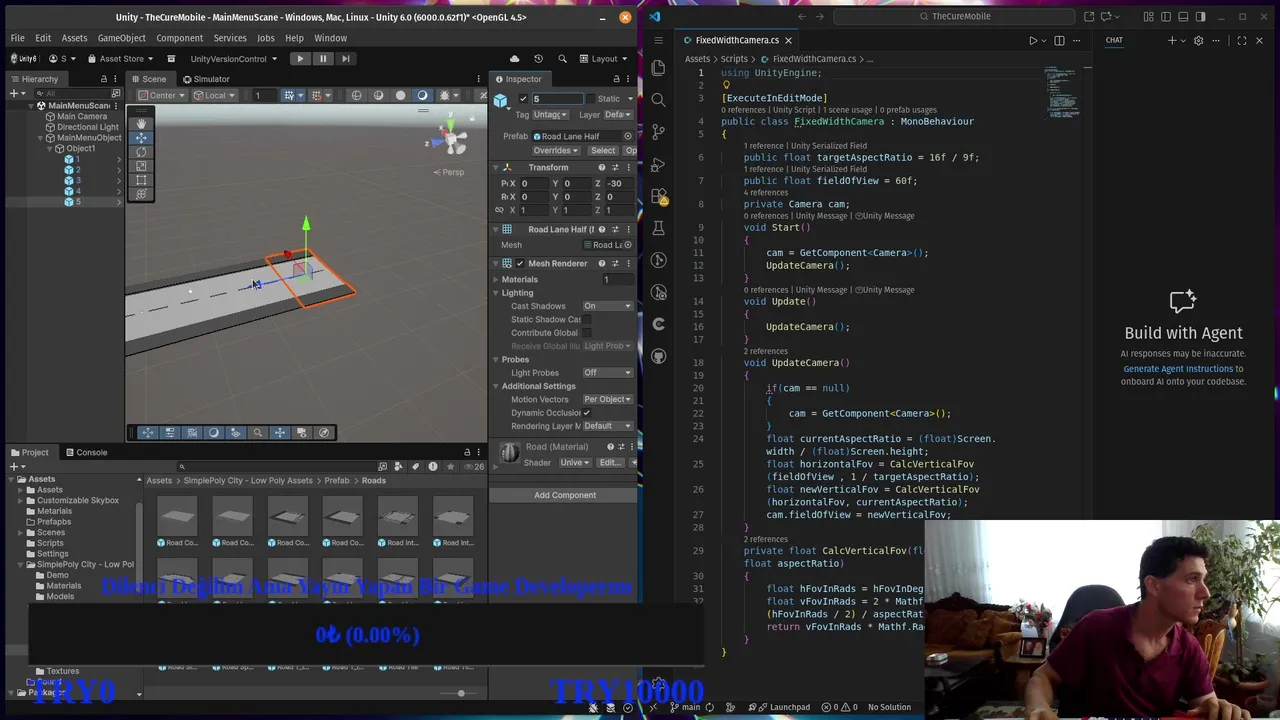Click position Z input field
Viewport: 1280px width, 720px height.
coord(620,184)
